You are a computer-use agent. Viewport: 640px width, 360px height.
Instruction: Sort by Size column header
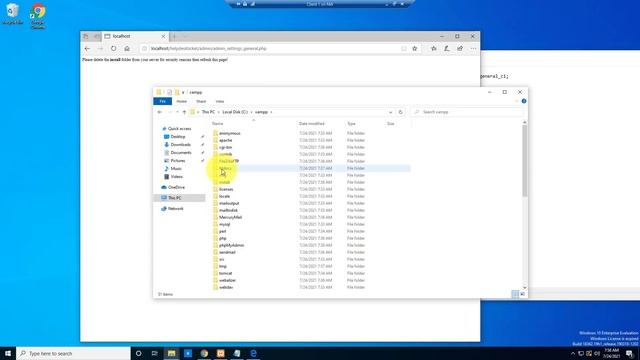tap(391, 124)
